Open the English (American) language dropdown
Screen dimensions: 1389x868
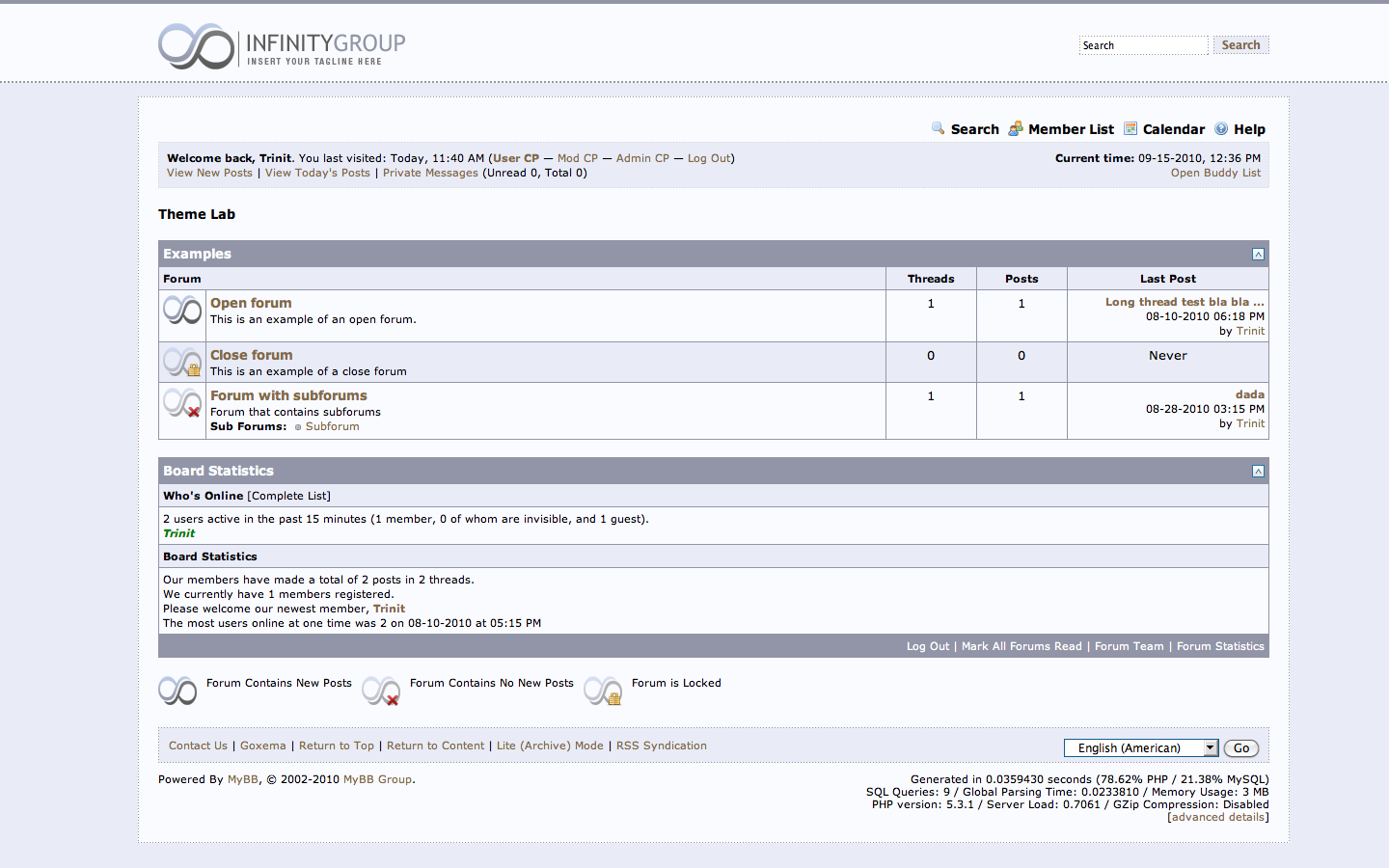click(x=1140, y=748)
